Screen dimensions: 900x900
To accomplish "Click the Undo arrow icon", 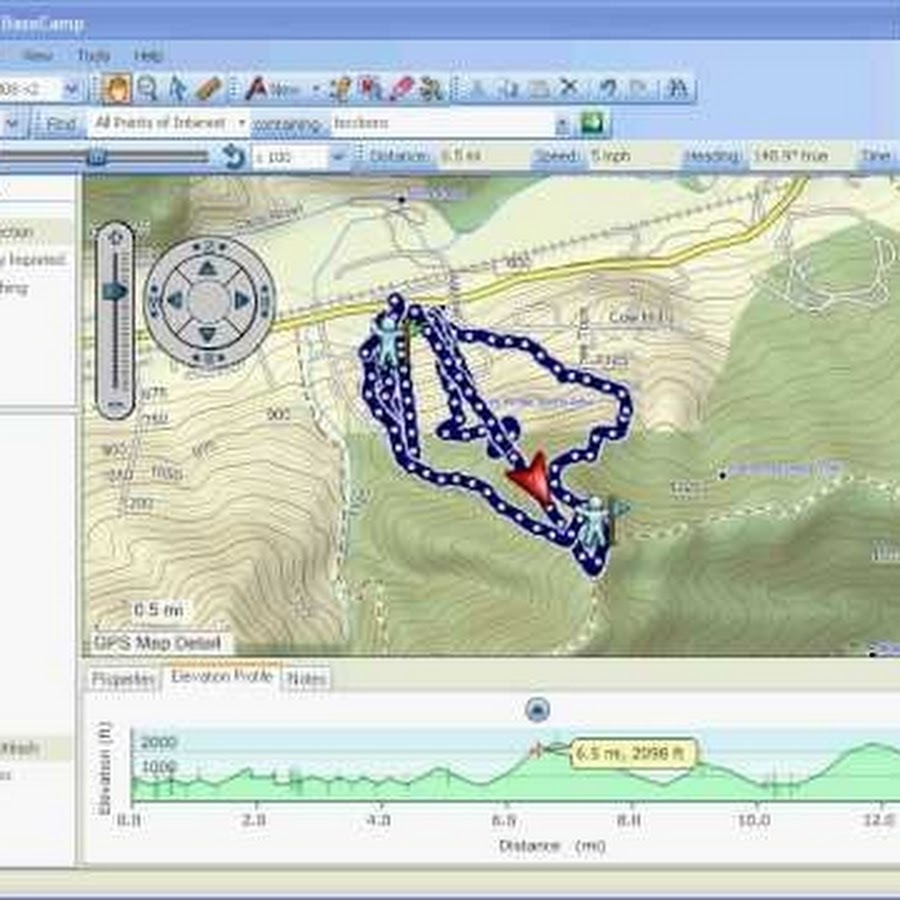I will 607,89.
